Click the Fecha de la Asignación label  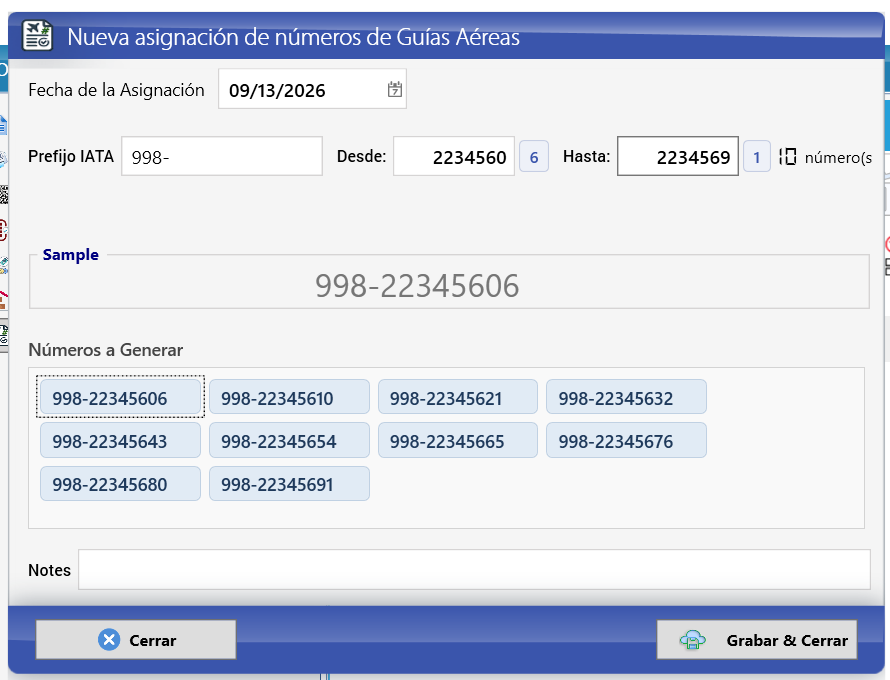pos(116,90)
